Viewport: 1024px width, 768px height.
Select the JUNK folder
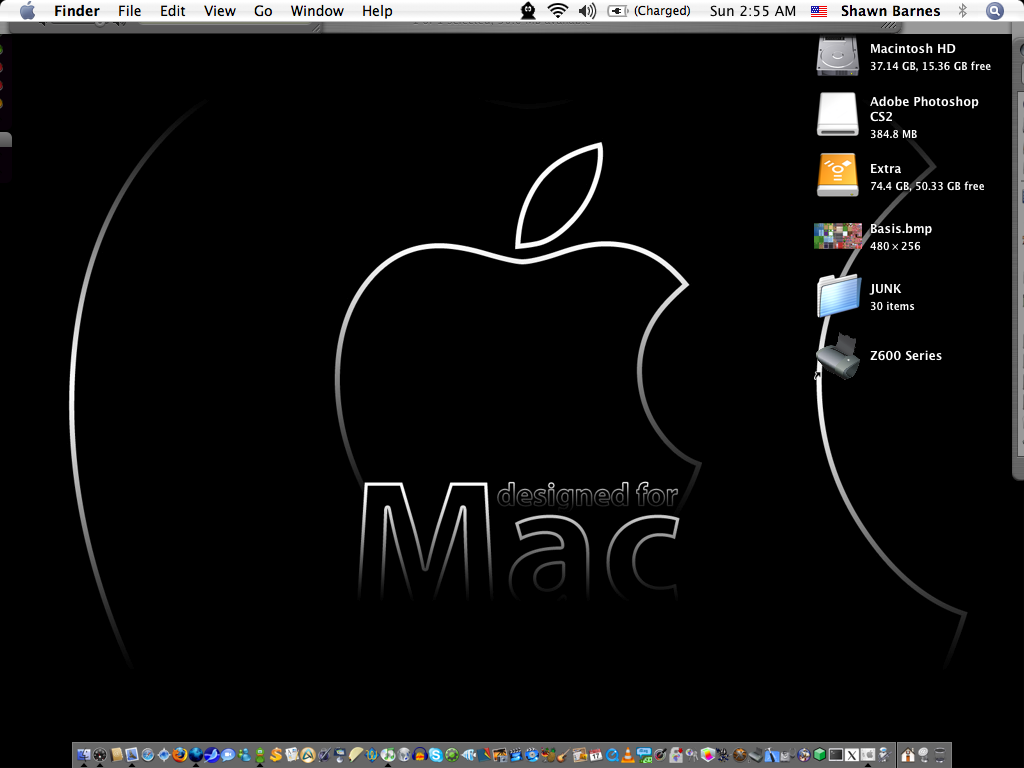[838, 296]
